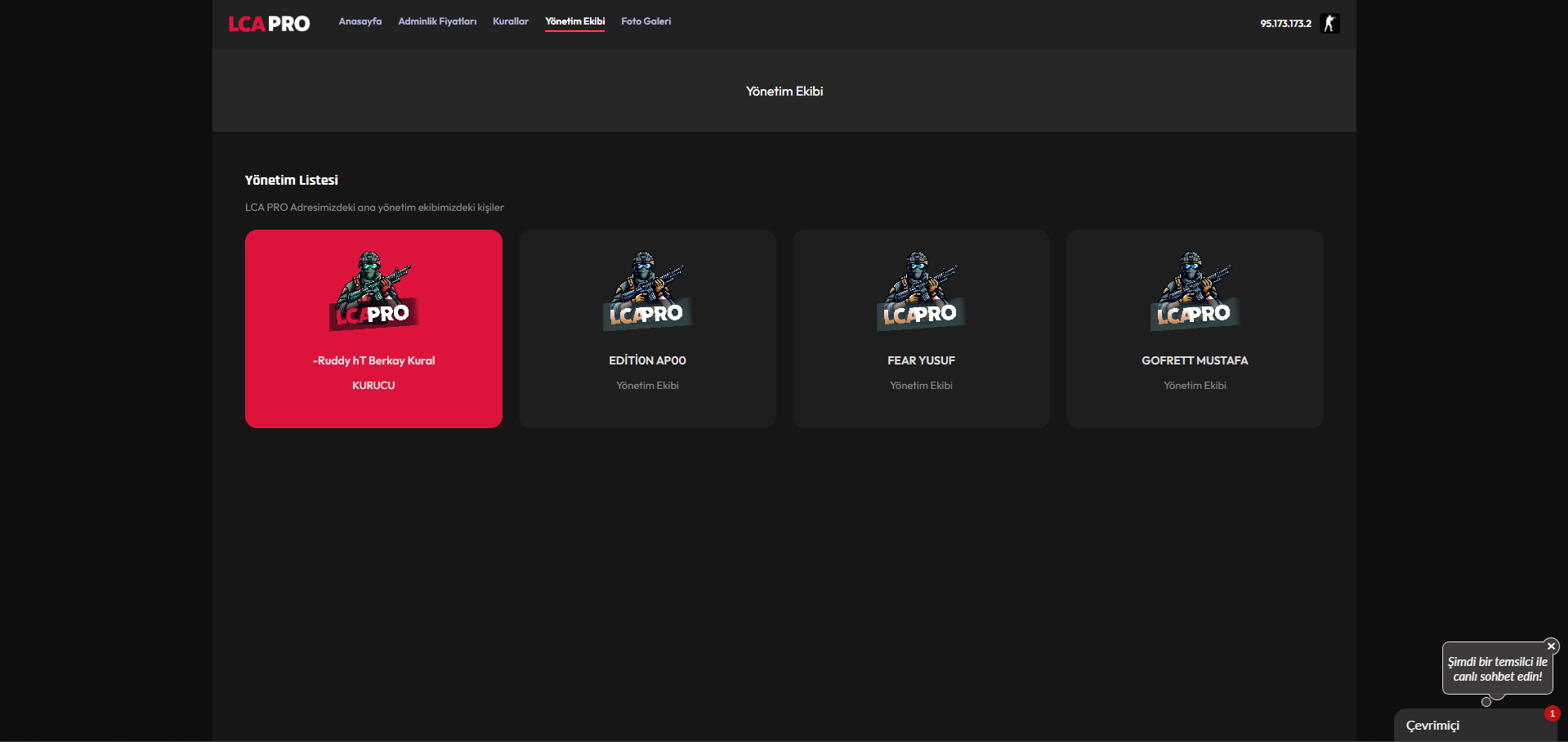
Task: Open the Anasayfa menu item
Action: 360,21
